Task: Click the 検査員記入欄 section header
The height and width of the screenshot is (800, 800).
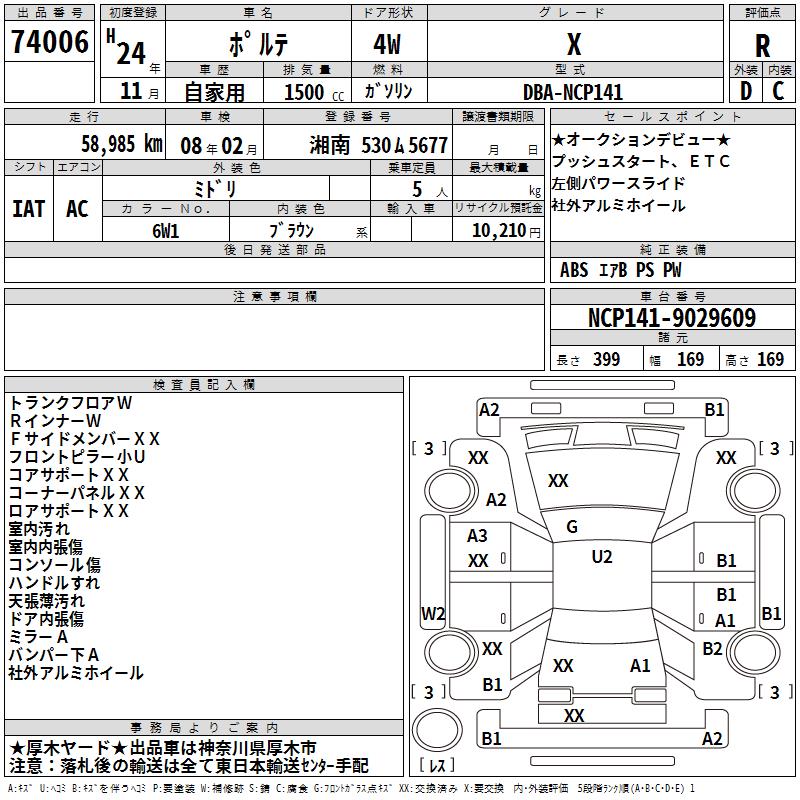Action: tap(204, 385)
